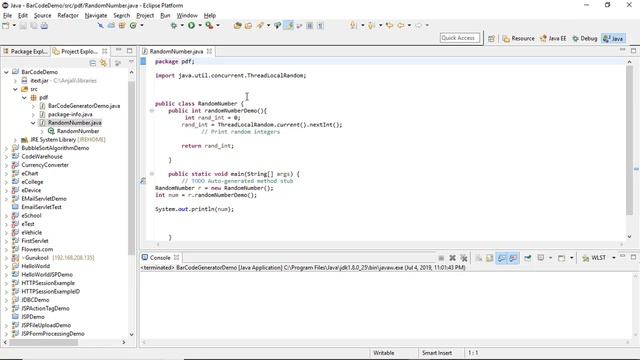Click the Search flashlight toolbar icon
The width and height of the screenshot is (640, 360).
point(260,26)
